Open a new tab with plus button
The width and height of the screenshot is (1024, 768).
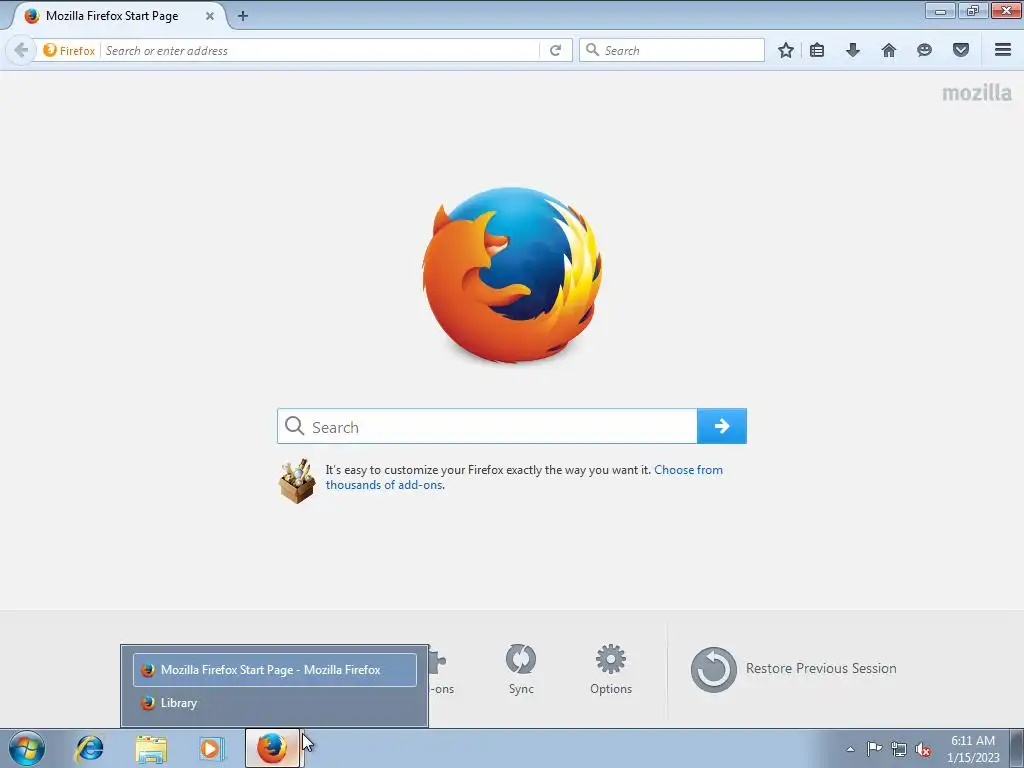[243, 16]
